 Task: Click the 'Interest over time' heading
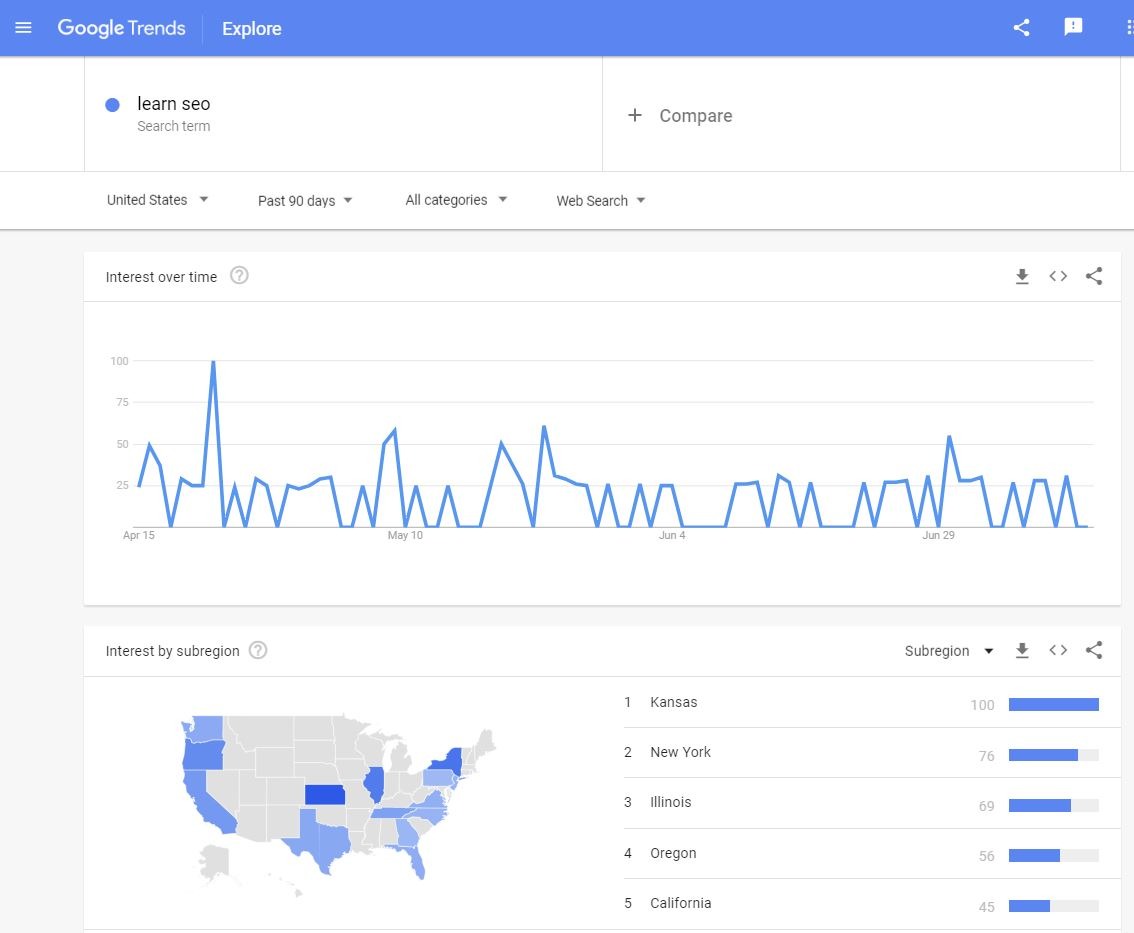(161, 277)
